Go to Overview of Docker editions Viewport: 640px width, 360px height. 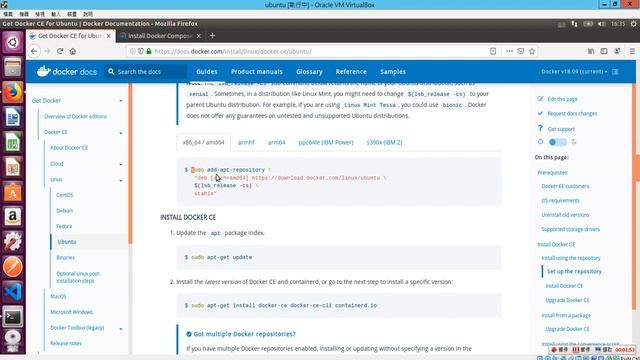point(75,116)
